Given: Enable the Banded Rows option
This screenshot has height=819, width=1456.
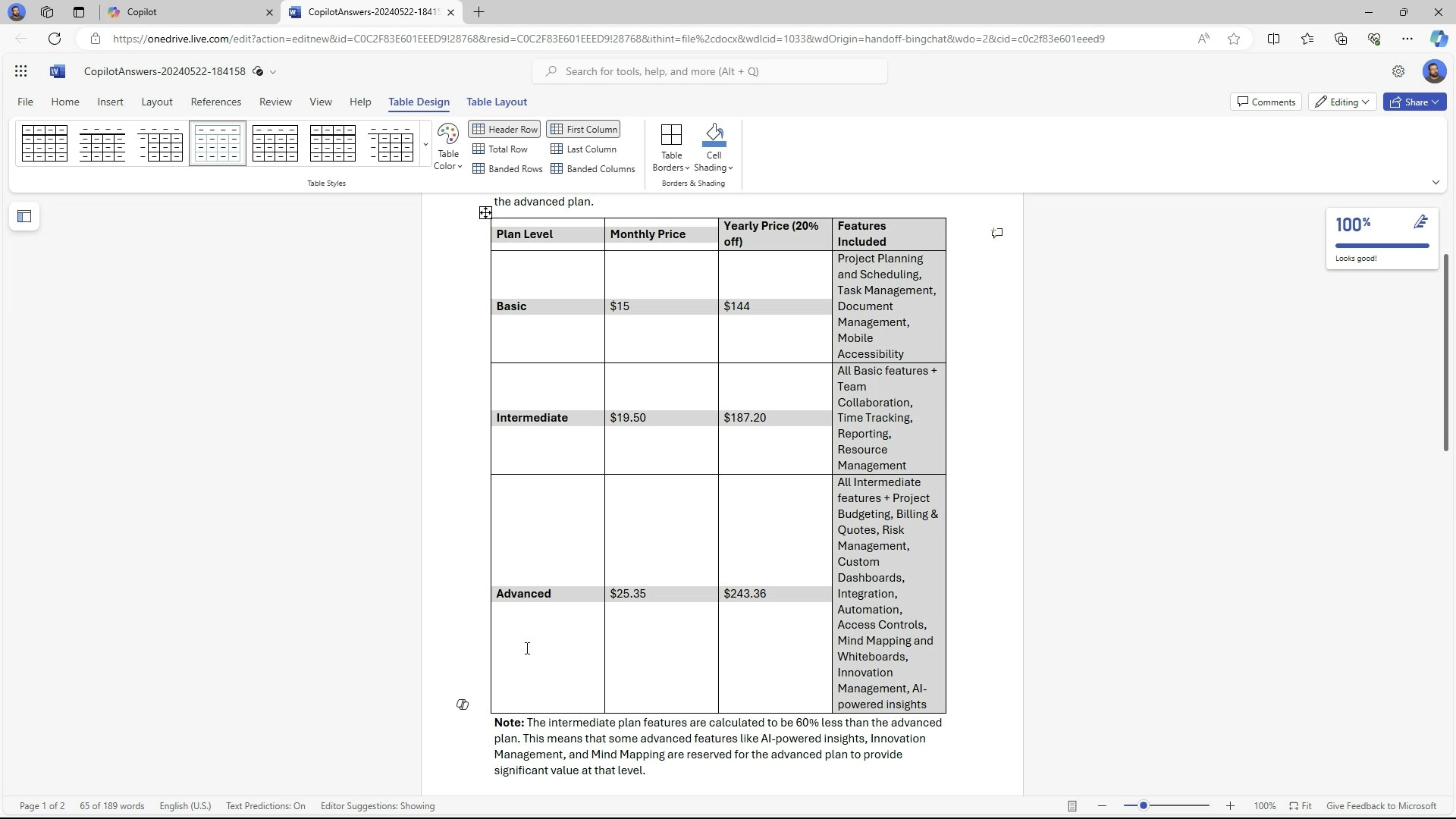Looking at the screenshot, I should tap(507, 169).
